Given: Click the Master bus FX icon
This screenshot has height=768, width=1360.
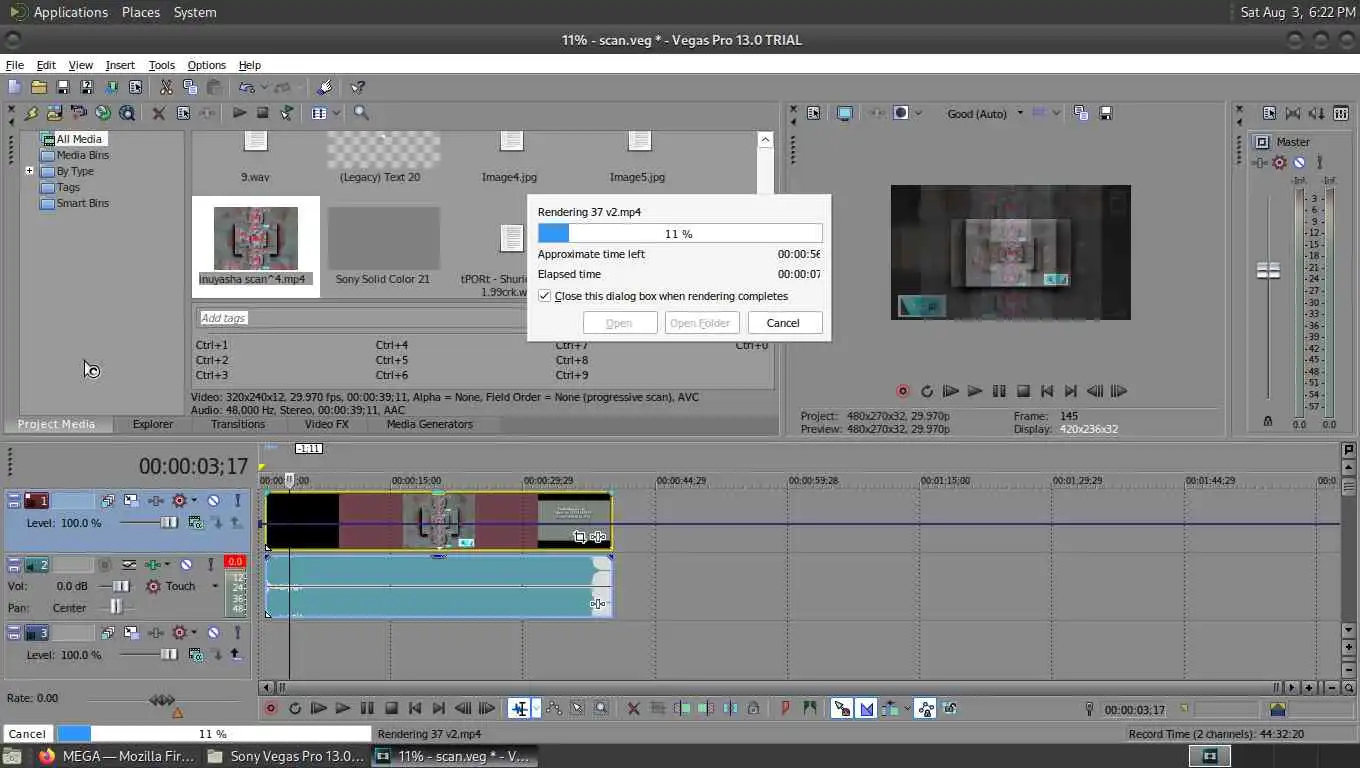Looking at the screenshot, I should [1261, 162].
